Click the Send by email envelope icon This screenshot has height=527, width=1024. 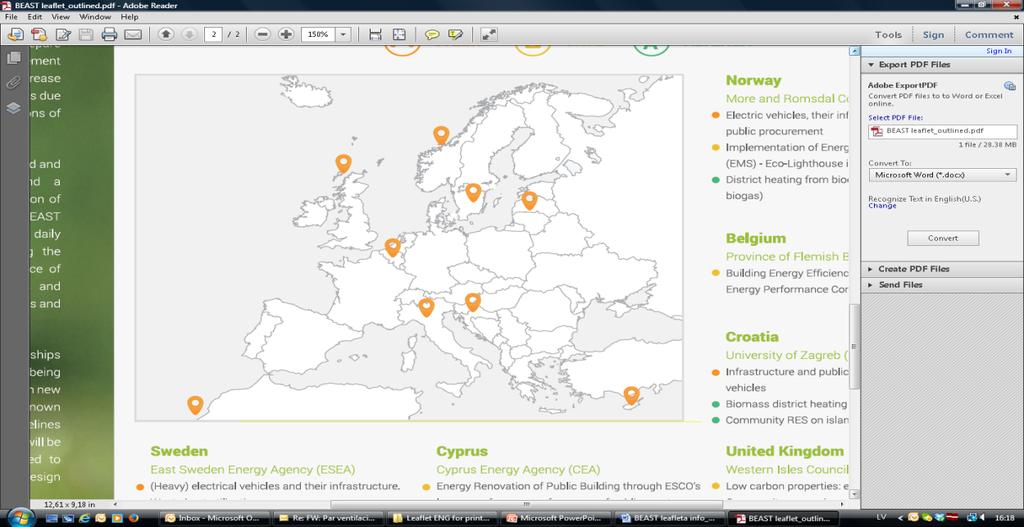coord(133,35)
